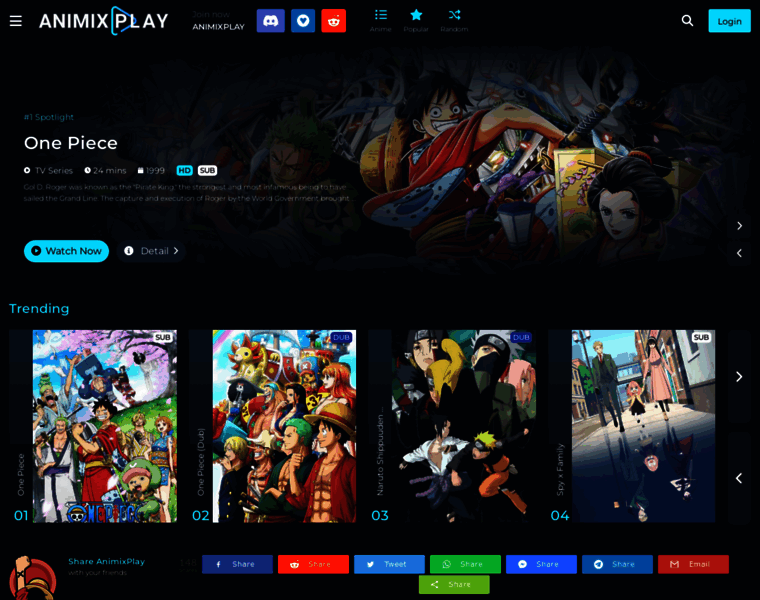Screen dimensions: 760x600
Task: Click the Luffy avatar beside share bar
Action: (32, 579)
